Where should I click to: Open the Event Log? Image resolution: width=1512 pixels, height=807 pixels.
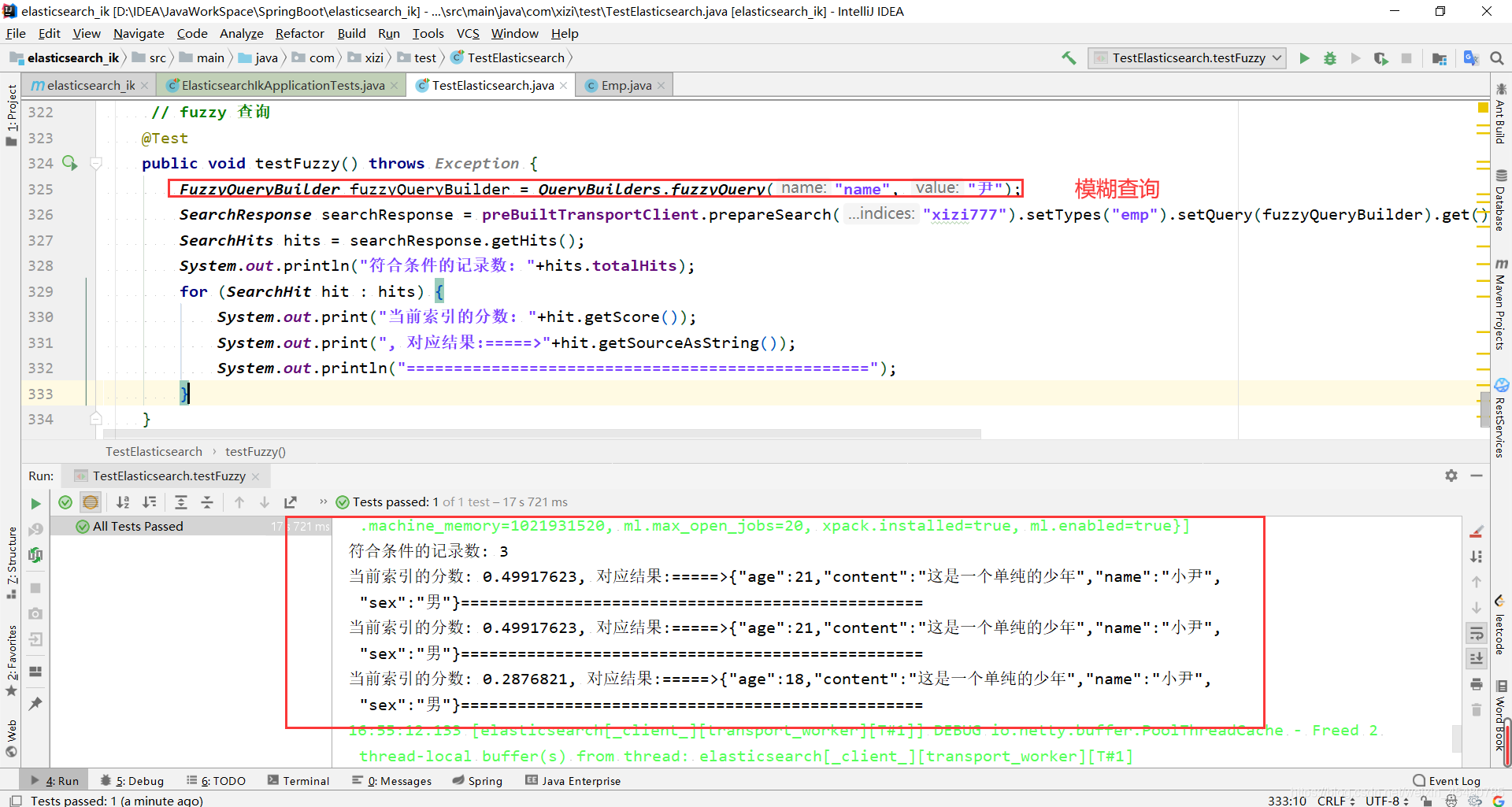(1447, 780)
